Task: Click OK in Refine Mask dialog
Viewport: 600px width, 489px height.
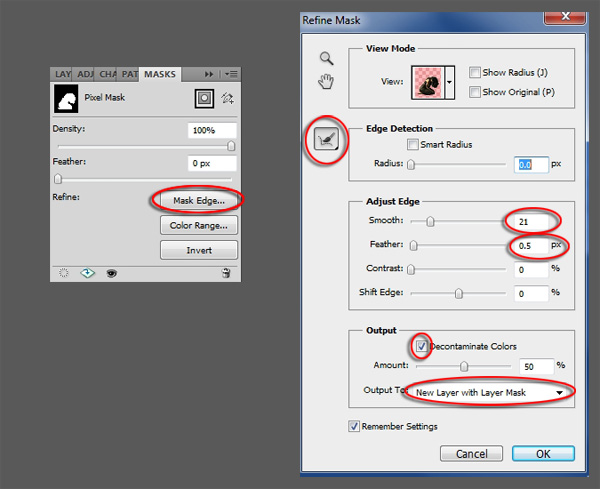Action: point(543,453)
